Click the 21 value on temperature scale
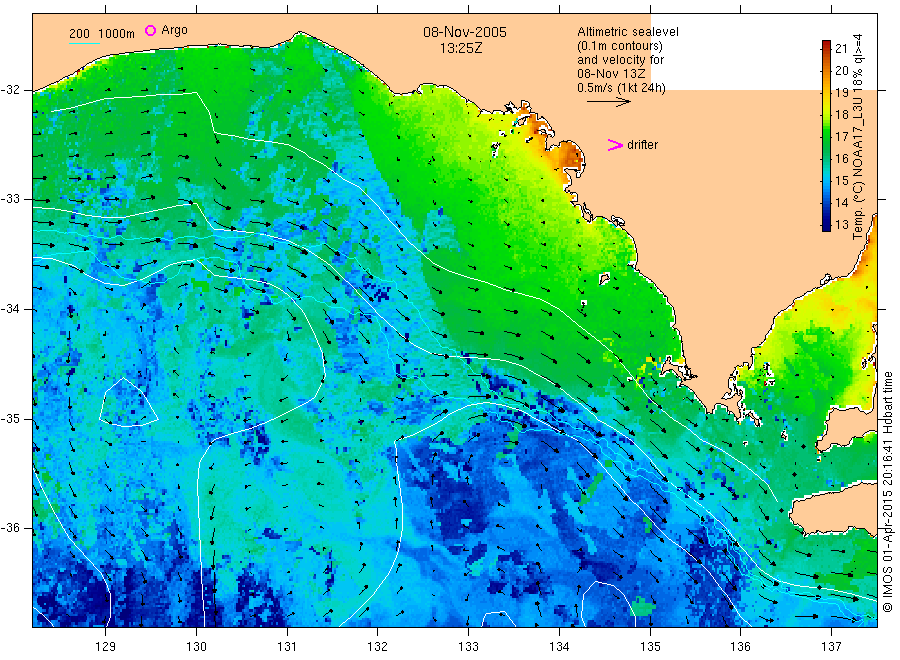The width and height of the screenshot is (900, 660). [x=841, y=48]
